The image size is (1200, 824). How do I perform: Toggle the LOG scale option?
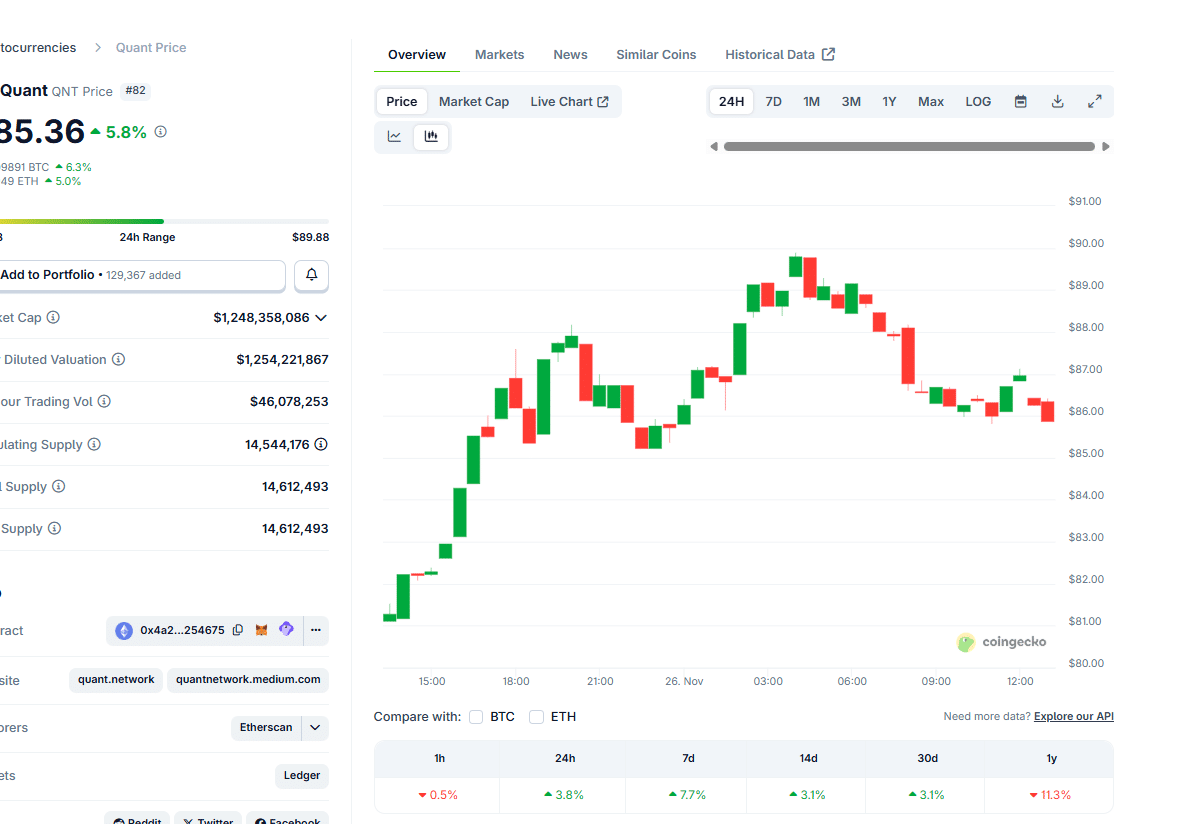point(978,102)
